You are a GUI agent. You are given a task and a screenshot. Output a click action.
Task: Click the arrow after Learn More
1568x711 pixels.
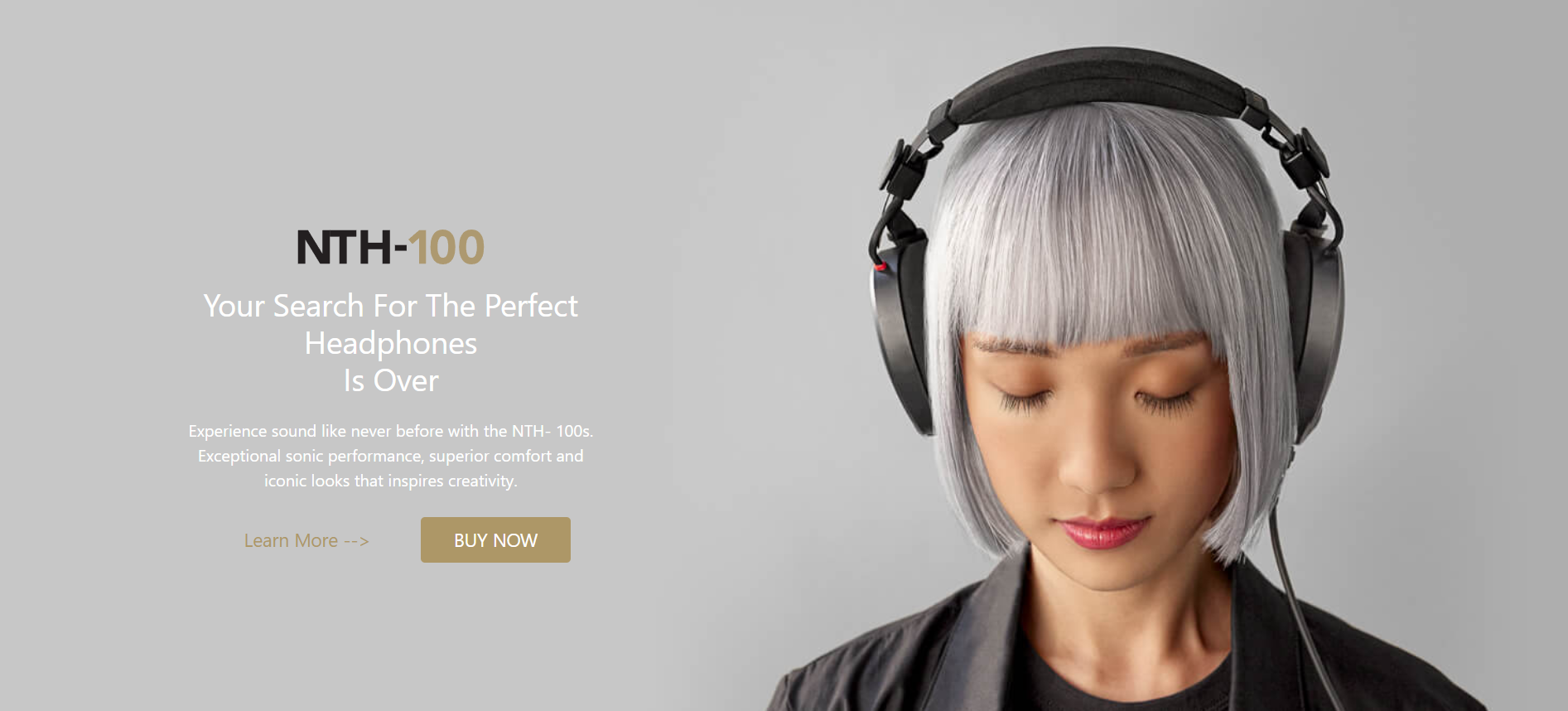[356, 541]
